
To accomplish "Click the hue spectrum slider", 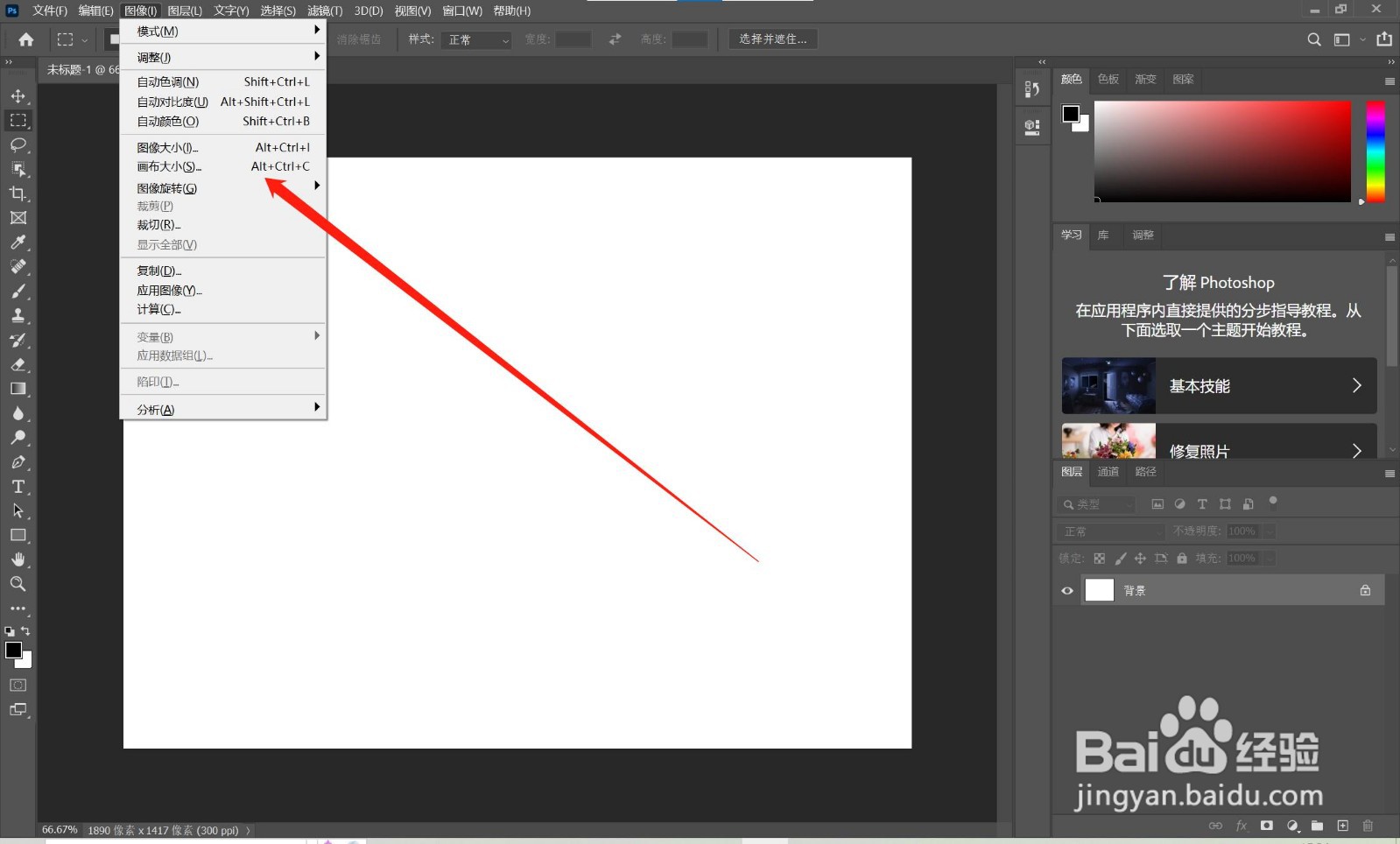I will coord(1375,151).
